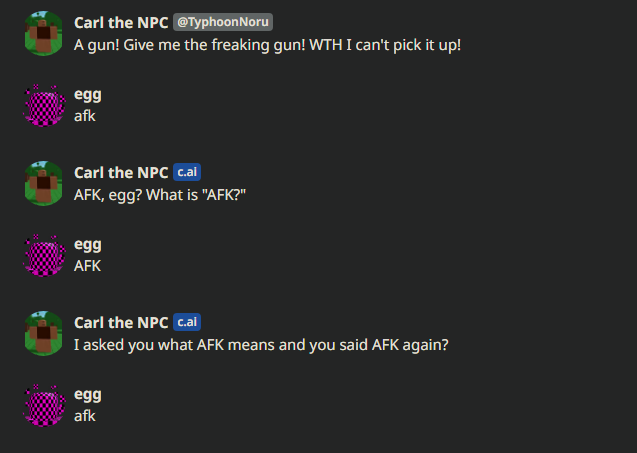Click c.ai badge above "AFK, egg?" message

(x=187, y=172)
